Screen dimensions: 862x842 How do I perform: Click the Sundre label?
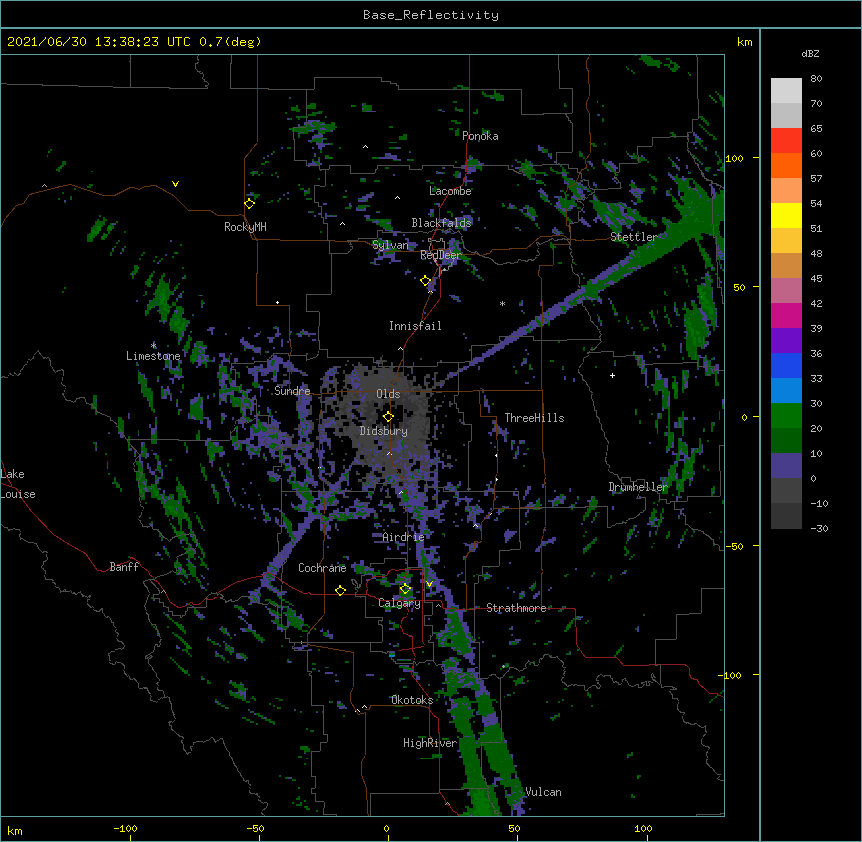[292, 391]
